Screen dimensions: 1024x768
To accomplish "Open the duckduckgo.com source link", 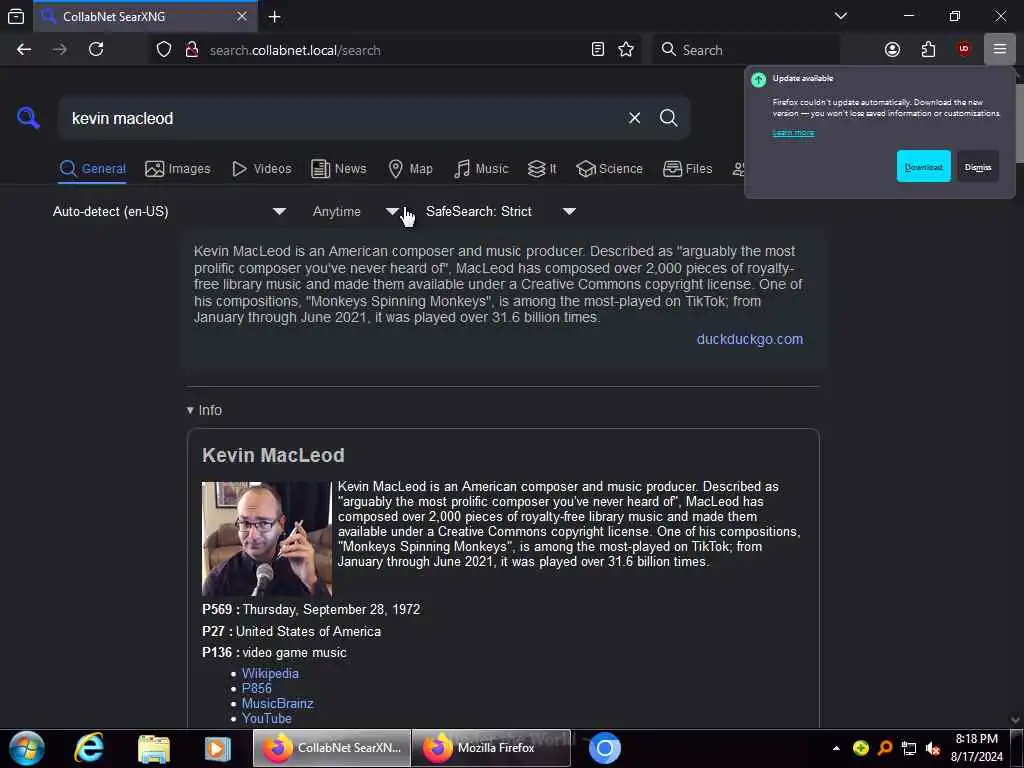I will 750,339.
